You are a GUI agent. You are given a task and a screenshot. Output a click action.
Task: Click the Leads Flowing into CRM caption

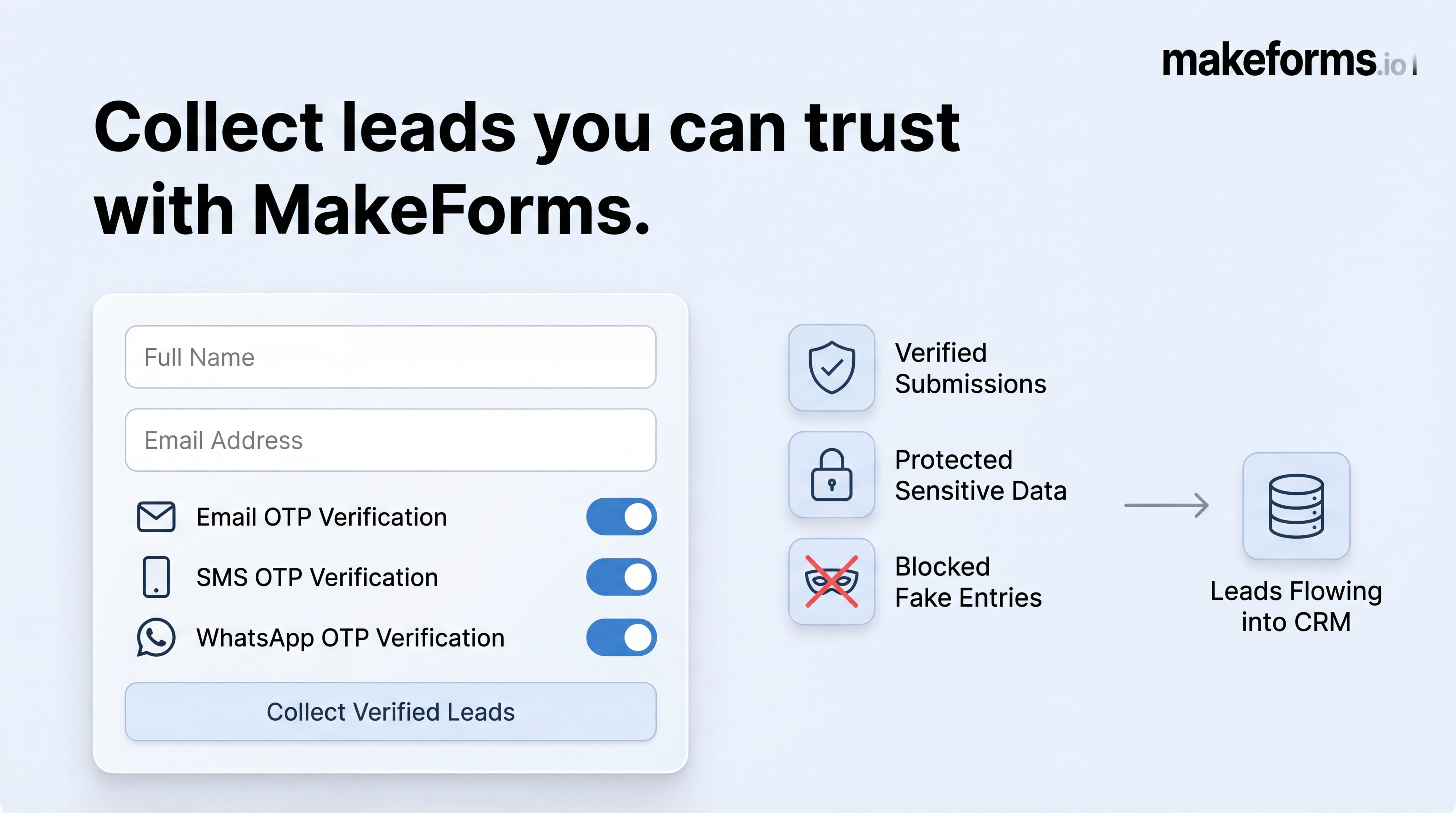click(1296, 607)
